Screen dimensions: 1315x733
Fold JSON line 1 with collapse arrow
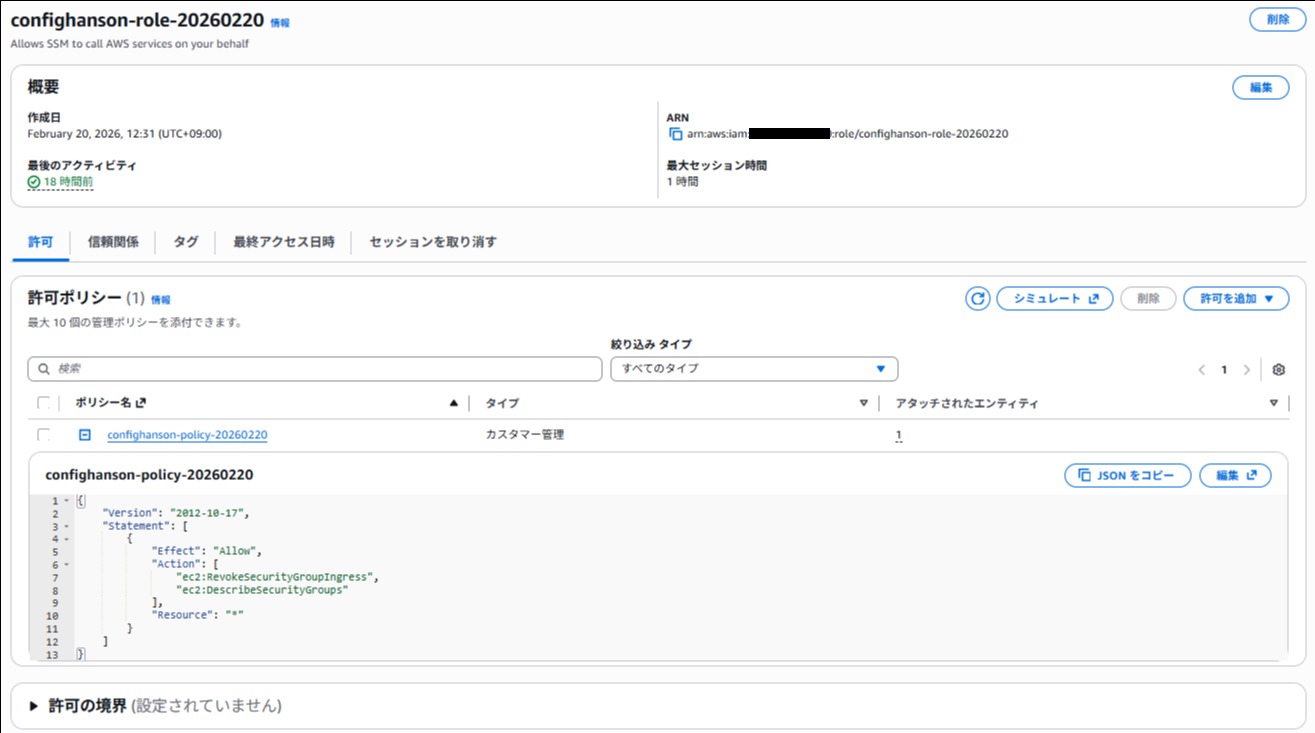point(66,501)
